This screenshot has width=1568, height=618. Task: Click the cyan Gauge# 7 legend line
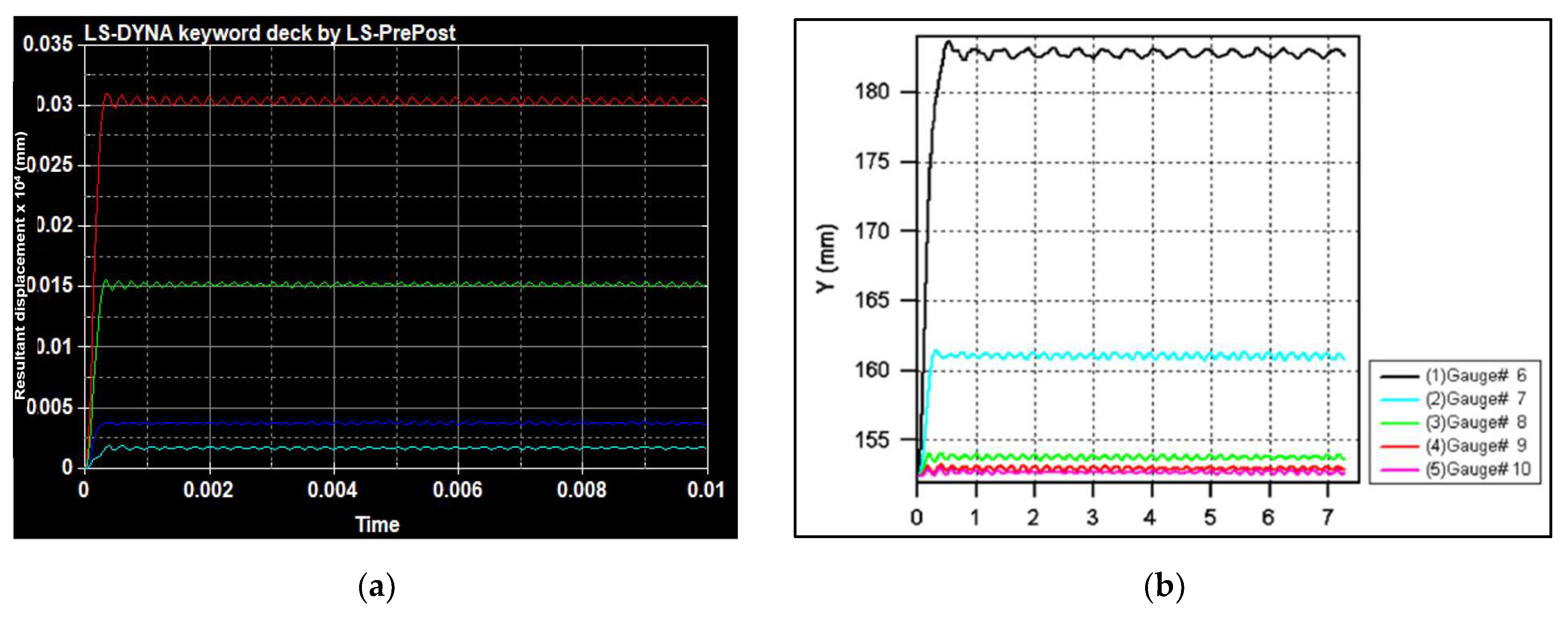point(1399,400)
